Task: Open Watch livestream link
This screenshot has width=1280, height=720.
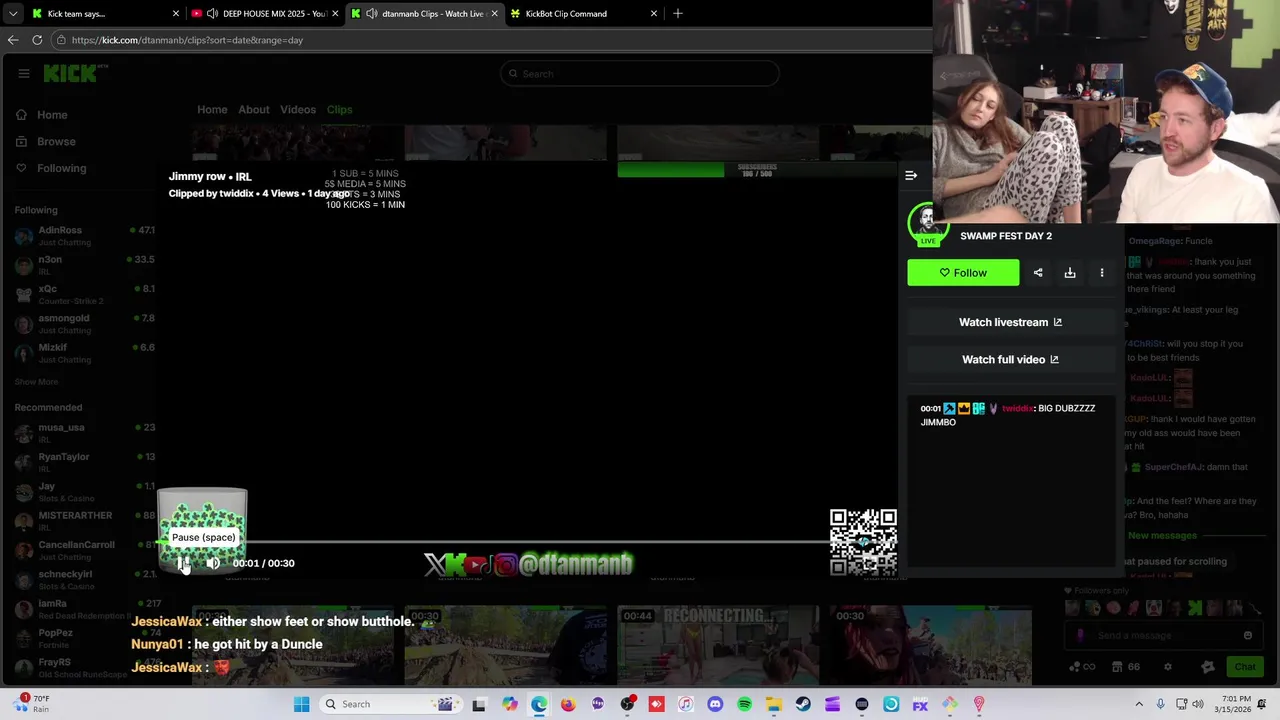Action: click(x=1010, y=322)
